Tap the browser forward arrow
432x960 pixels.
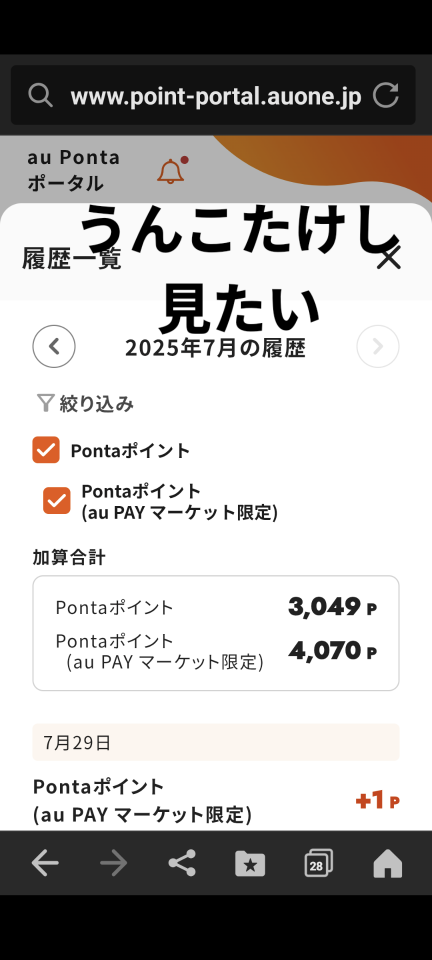click(114, 863)
